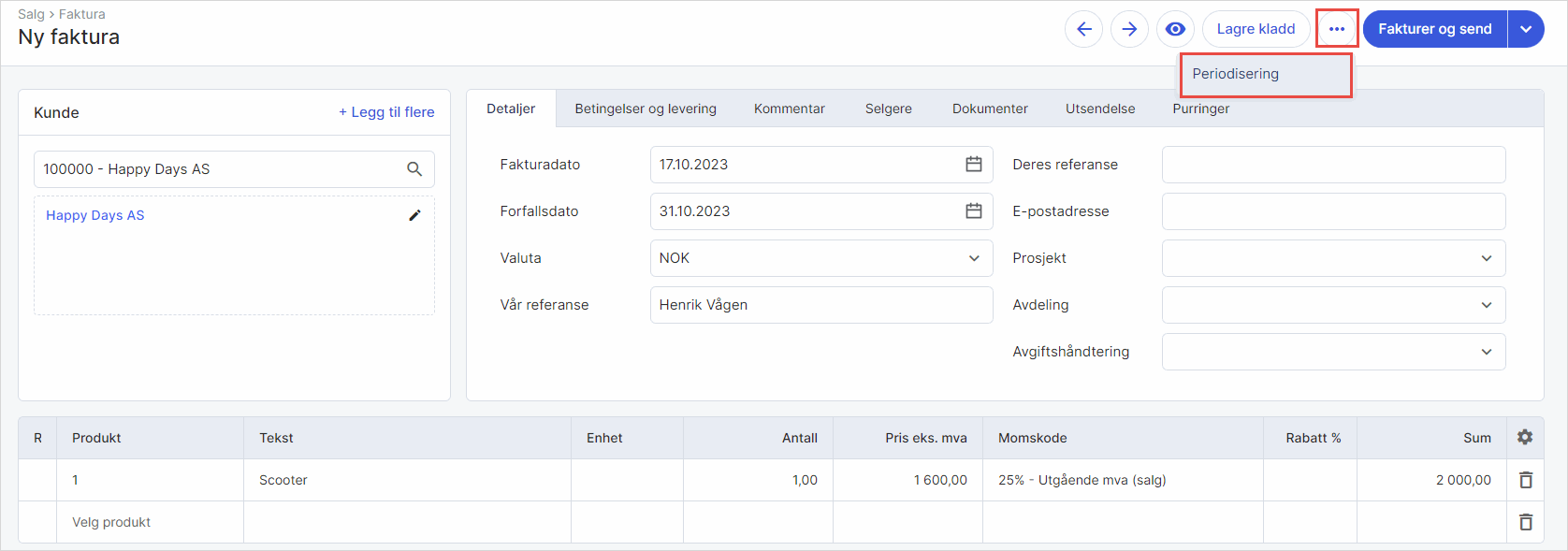Go to next invoice with right arrow
The height and width of the screenshot is (551, 1568).
(1129, 29)
